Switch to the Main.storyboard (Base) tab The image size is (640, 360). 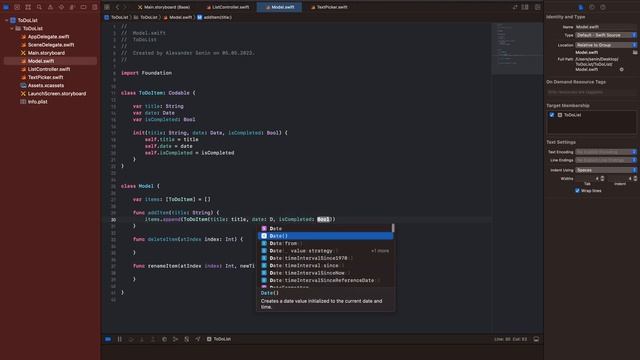164,7
